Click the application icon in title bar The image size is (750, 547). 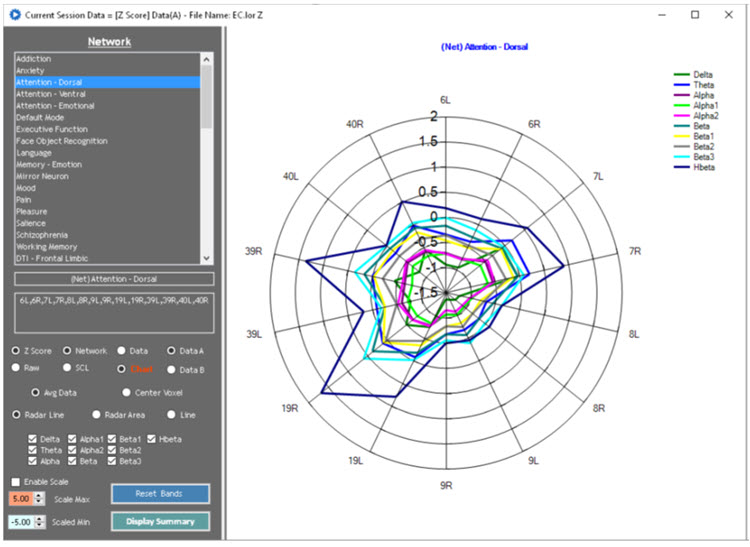pyautogui.click(x=12, y=15)
